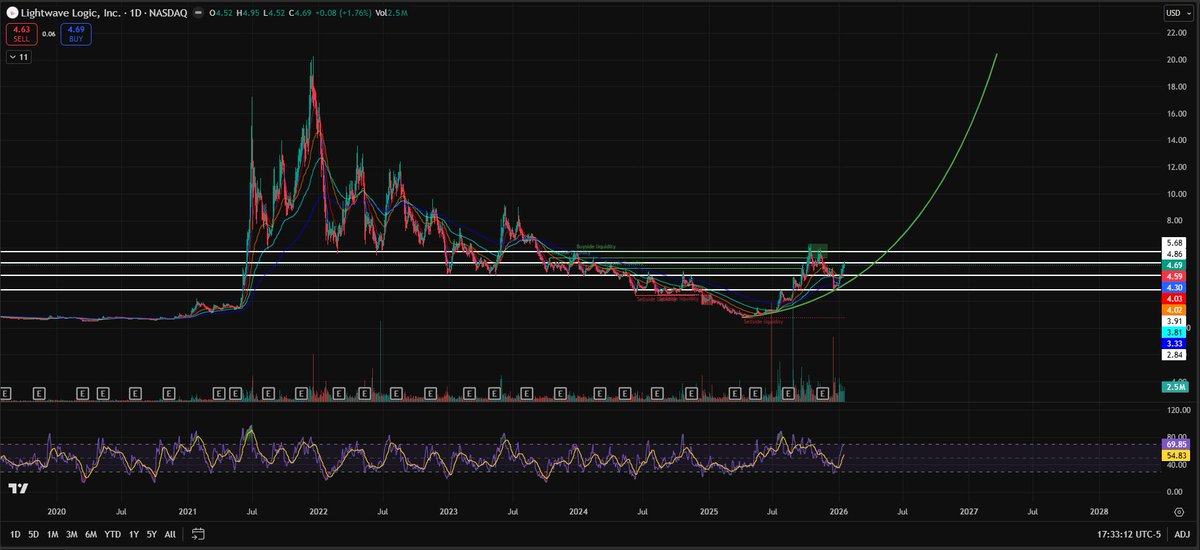Image resolution: width=1200 pixels, height=550 pixels.
Task: Click the earnings E marker nearest the 2026 label
Action: [822, 394]
